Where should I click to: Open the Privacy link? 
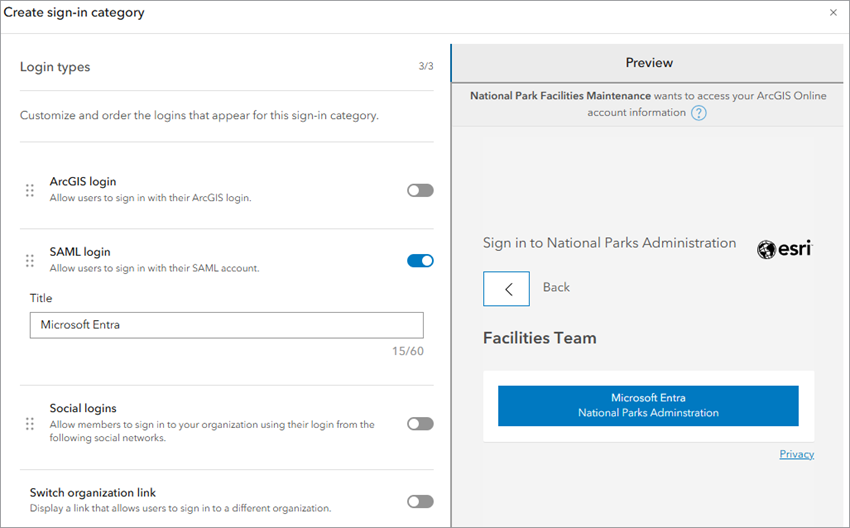pos(796,454)
